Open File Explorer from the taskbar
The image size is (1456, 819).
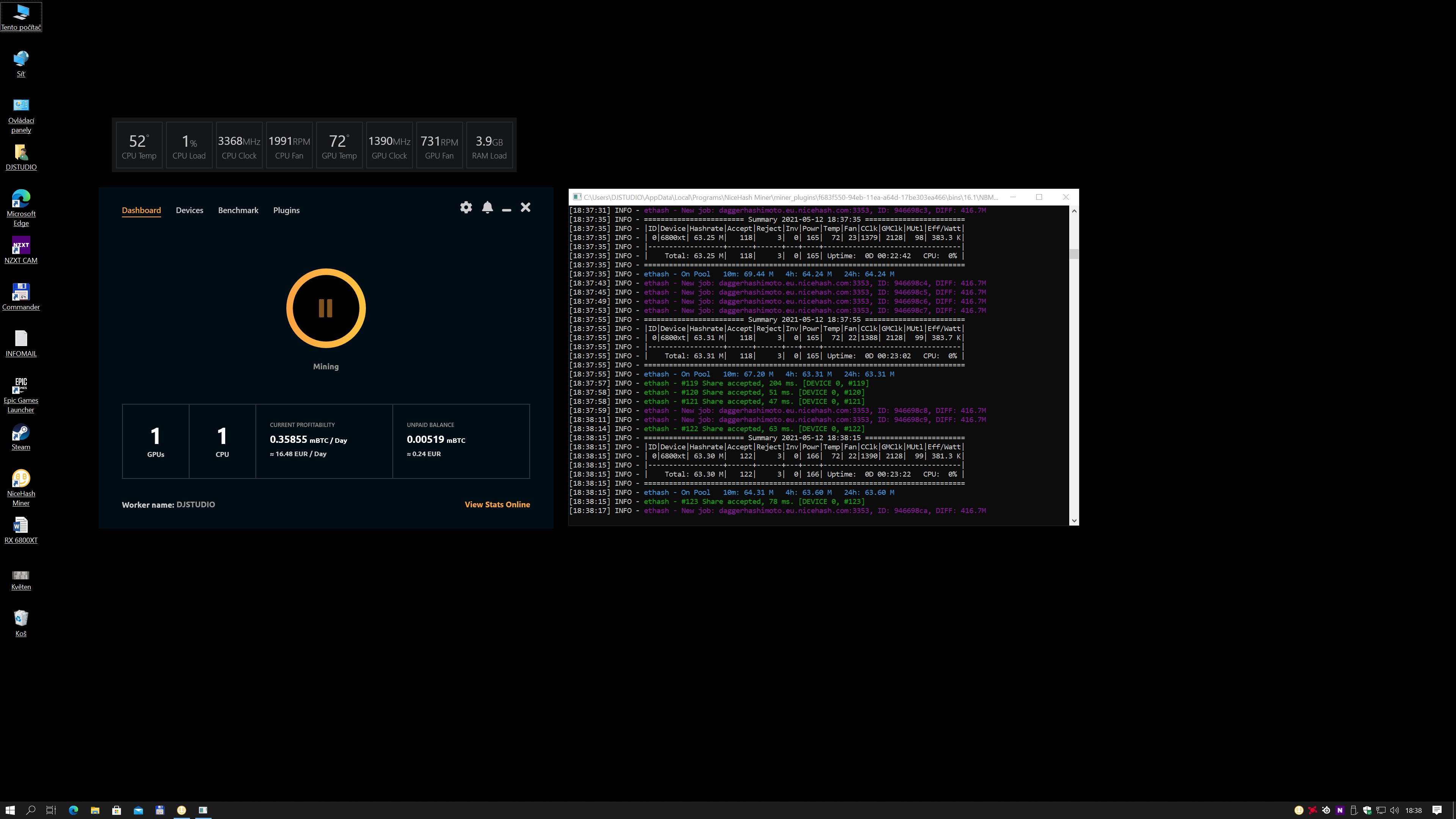click(x=95, y=810)
